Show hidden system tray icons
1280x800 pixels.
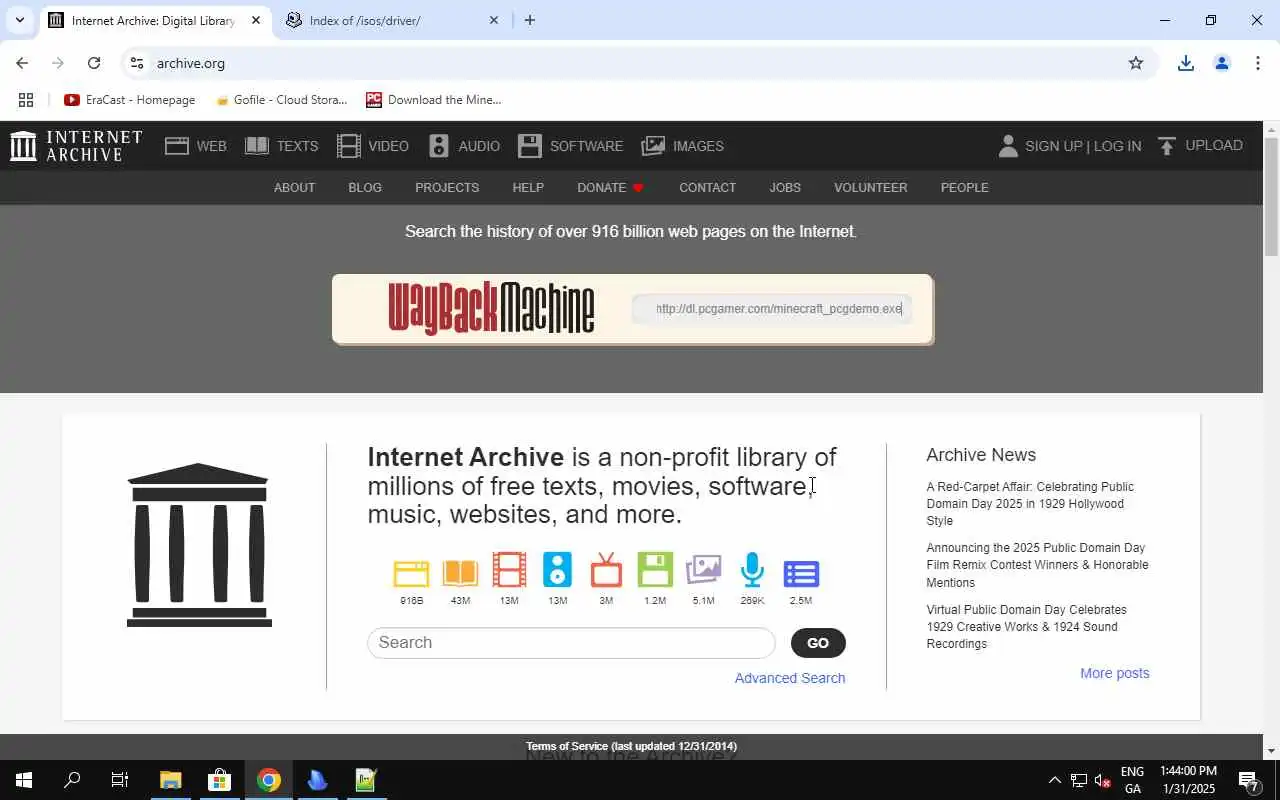tap(1054, 780)
